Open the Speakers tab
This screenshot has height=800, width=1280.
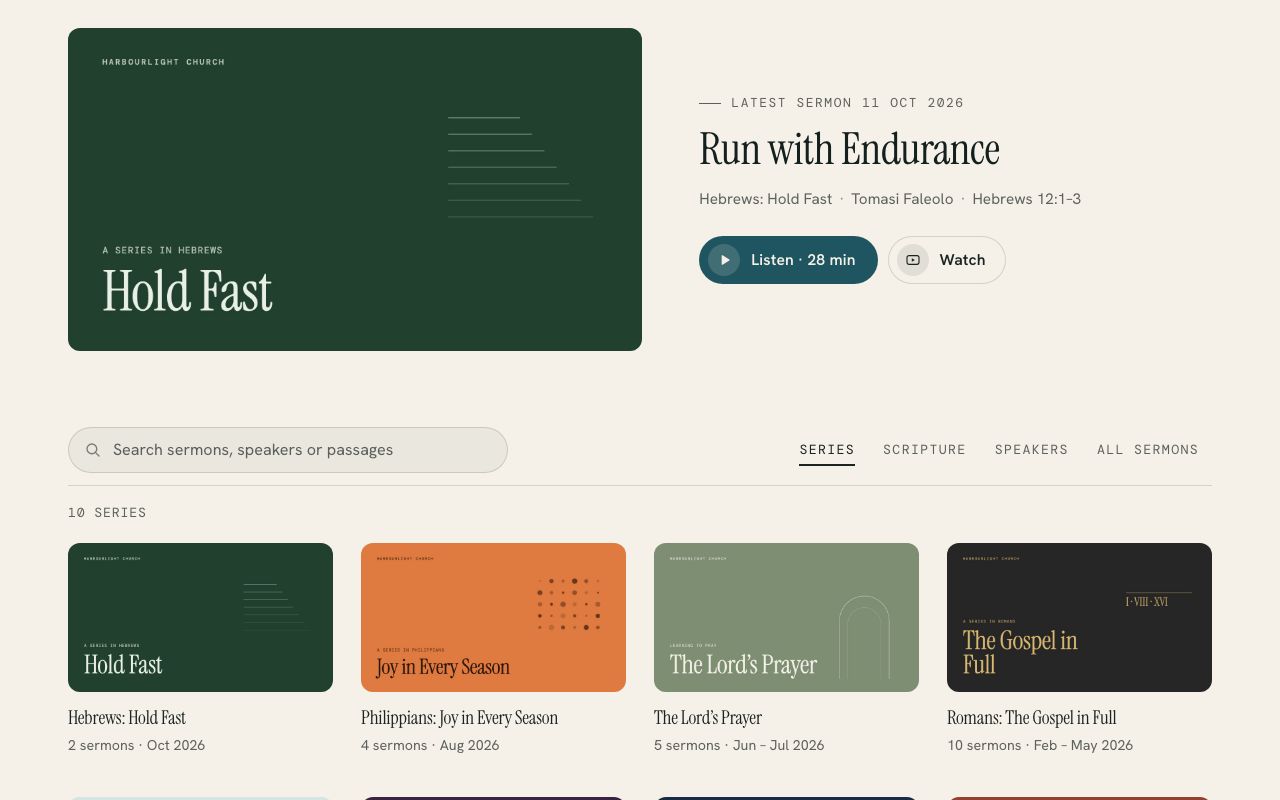point(1032,450)
